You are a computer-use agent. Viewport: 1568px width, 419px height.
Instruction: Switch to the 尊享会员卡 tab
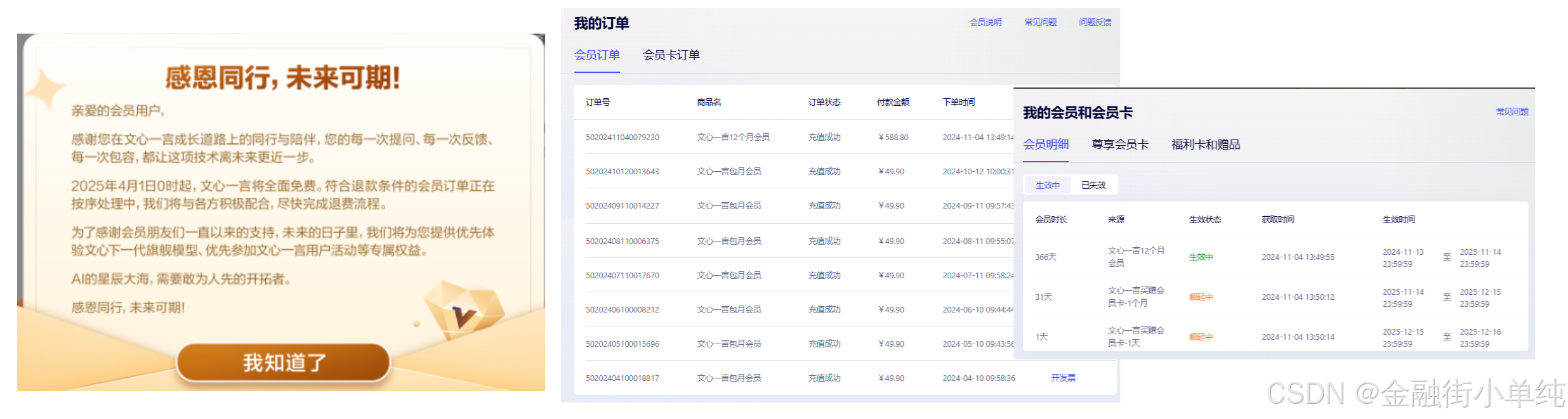click(1120, 145)
